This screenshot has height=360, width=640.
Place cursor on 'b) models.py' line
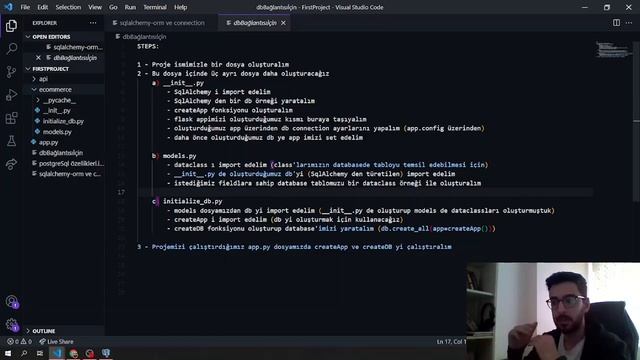coord(174,156)
